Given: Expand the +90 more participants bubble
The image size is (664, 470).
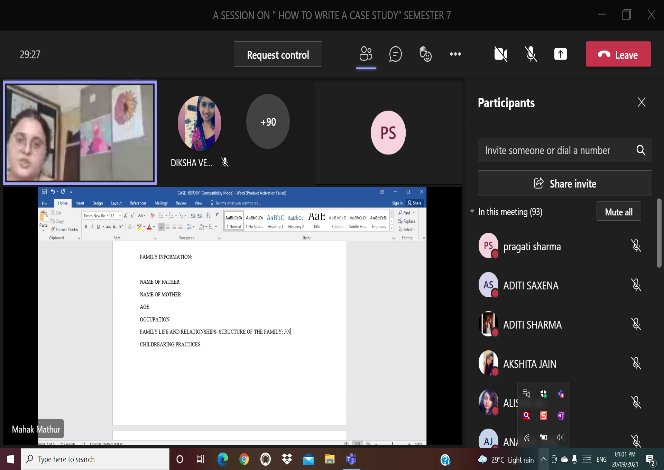Looking at the screenshot, I should pyautogui.click(x=267, y=122).
